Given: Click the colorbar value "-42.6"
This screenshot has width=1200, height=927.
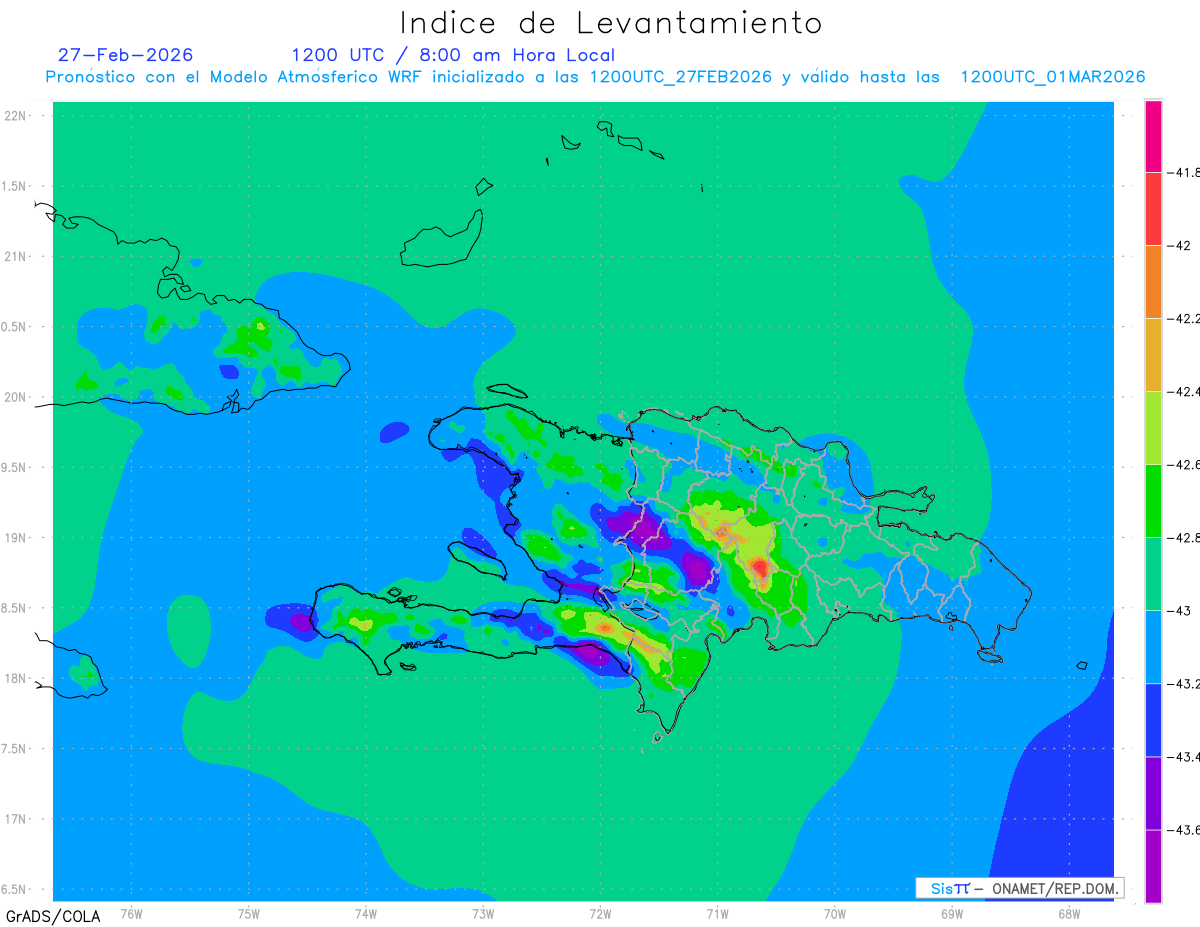Looking at the screenshot, I should point(1184,465).
